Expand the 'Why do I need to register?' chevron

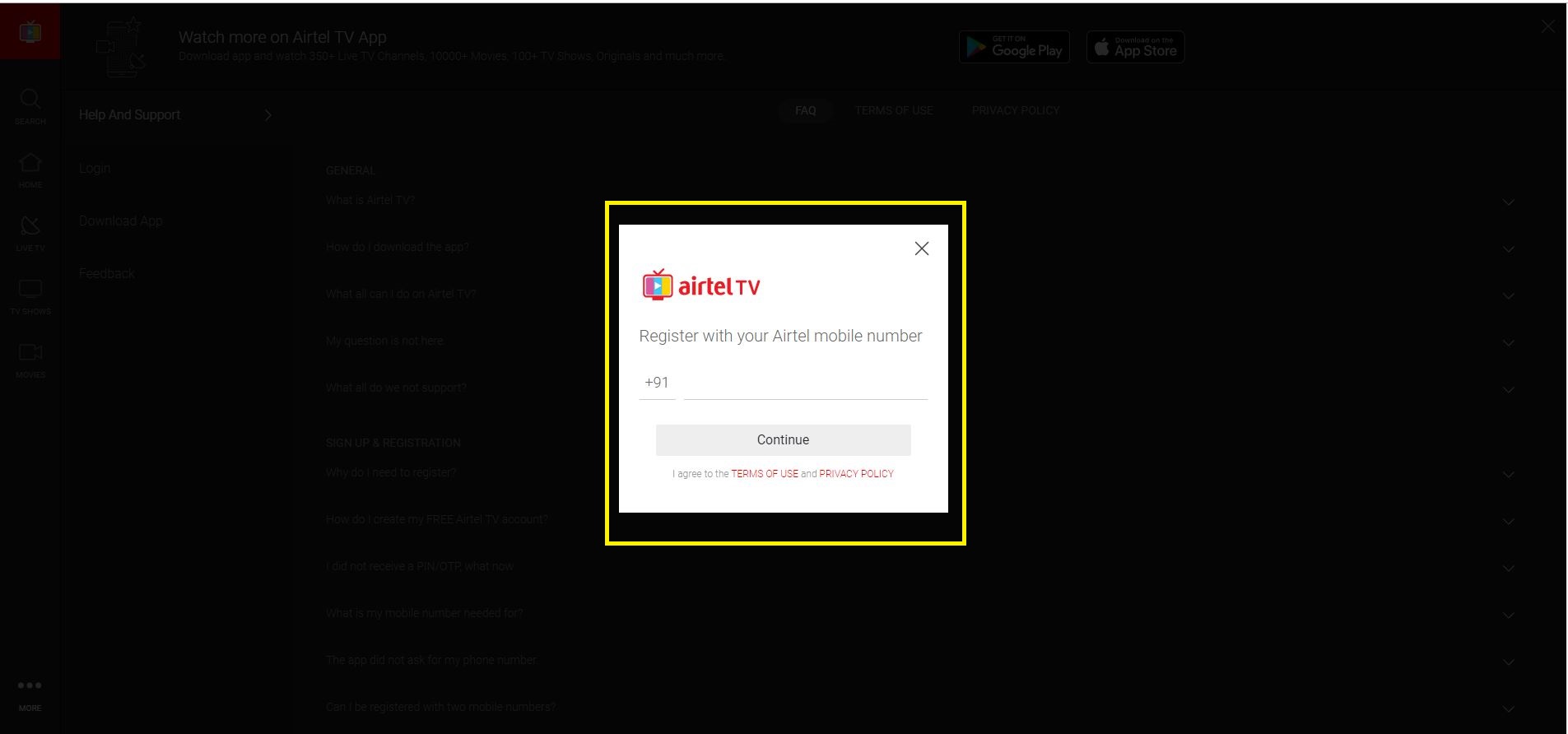pos(1508,474)
